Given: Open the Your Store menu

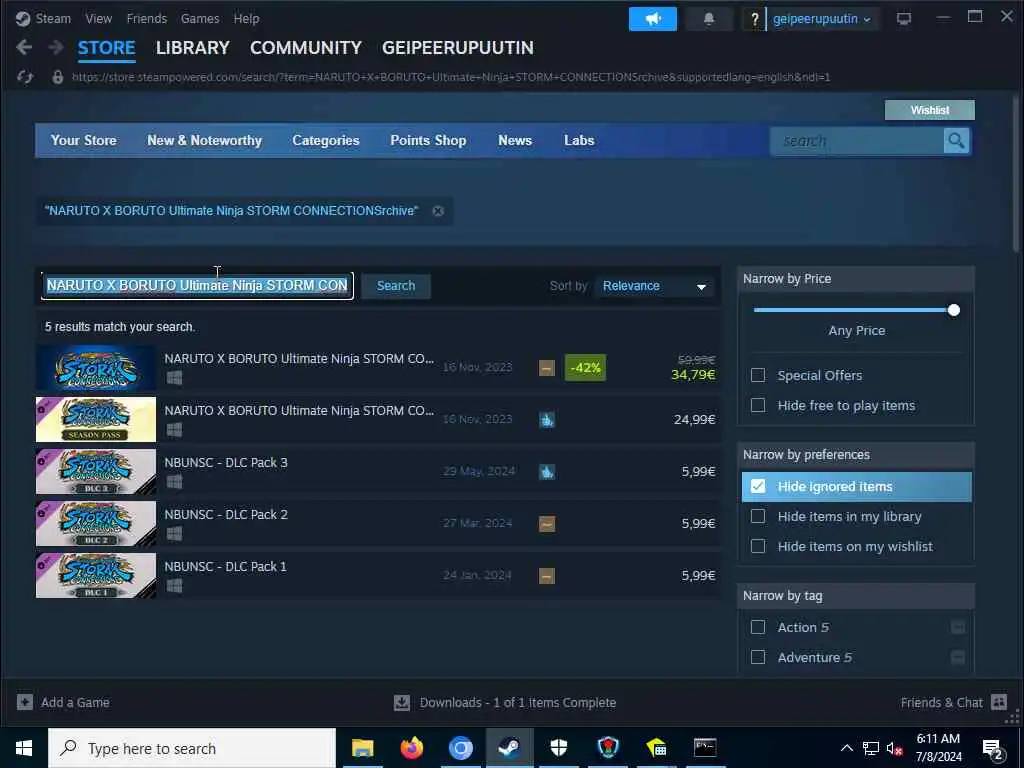Looking at the screenshot, I should [x=84, y=140].
